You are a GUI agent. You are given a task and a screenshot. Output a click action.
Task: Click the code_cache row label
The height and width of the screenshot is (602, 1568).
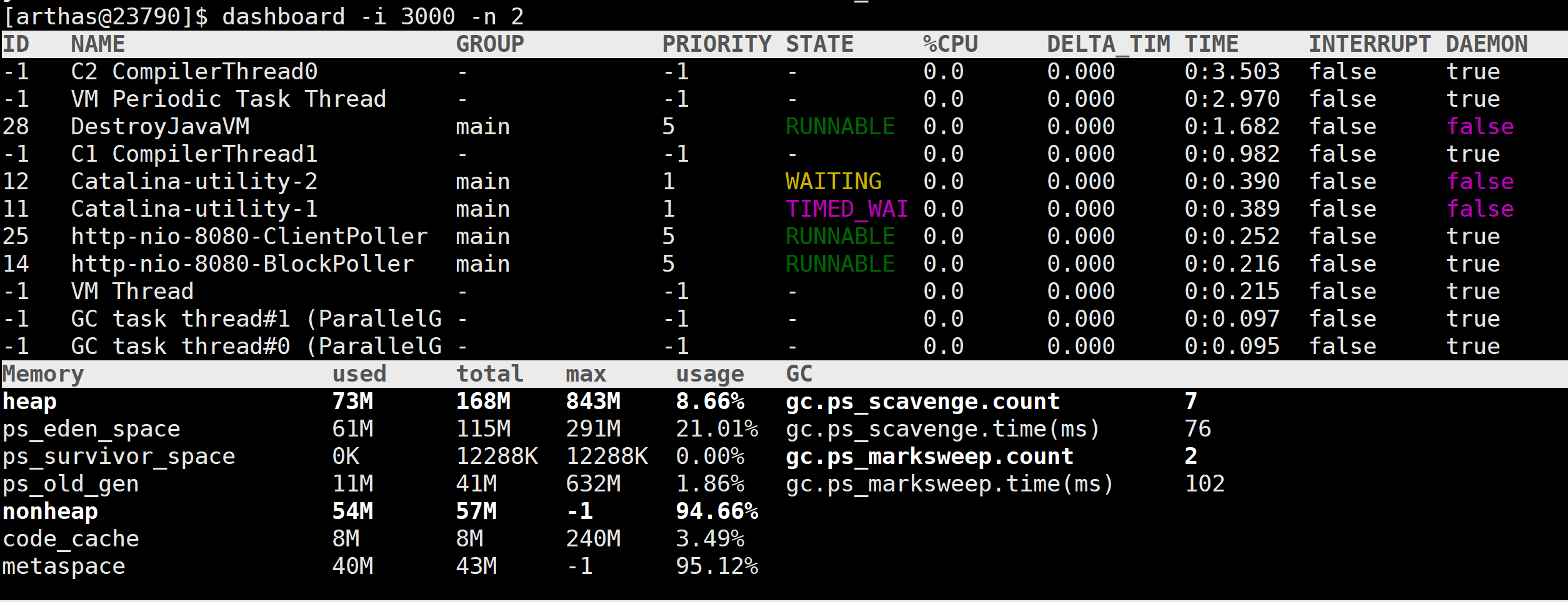[x=71, y=538]
